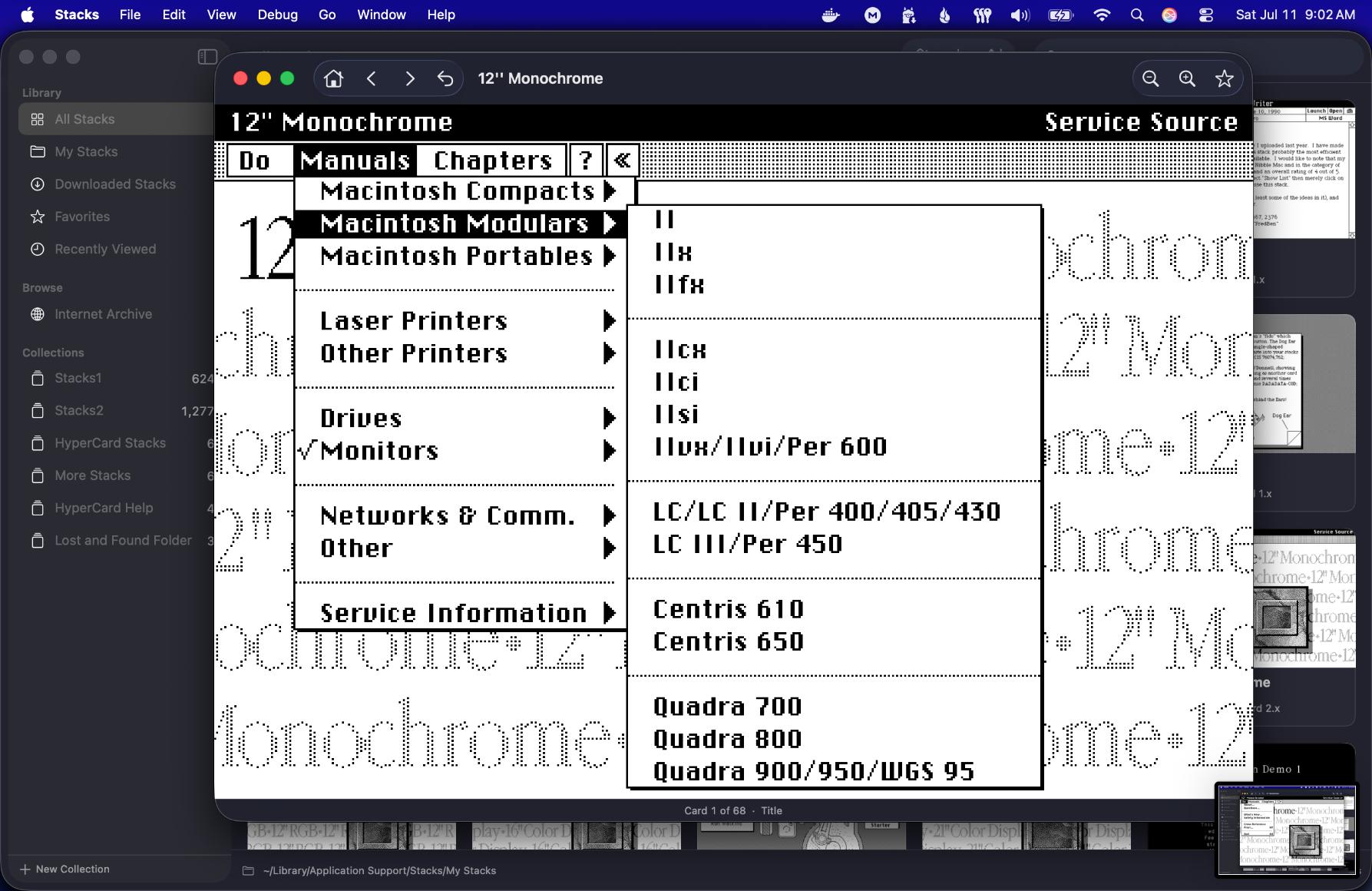Select IIvx/IIvi/Per 600 entry
The width and height of the screenshot is (1372, 891).
click(835, 447)
